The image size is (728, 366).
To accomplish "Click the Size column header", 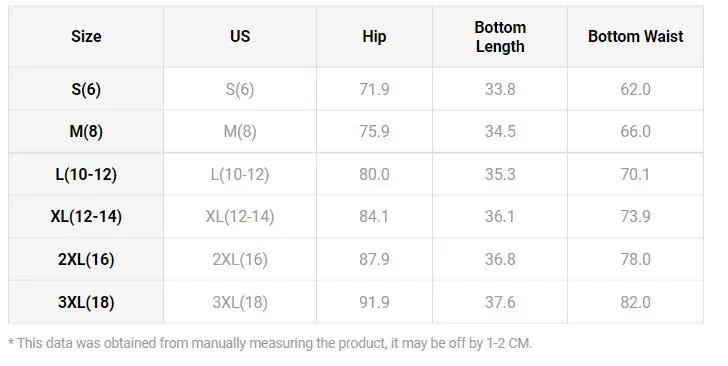I will click(x=86, y=37).
